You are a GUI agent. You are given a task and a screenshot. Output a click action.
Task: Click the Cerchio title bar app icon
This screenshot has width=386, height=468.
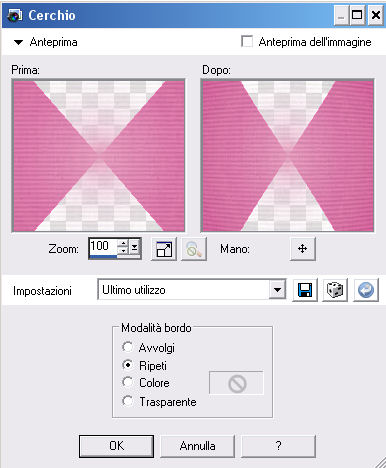tap(15, 15)
